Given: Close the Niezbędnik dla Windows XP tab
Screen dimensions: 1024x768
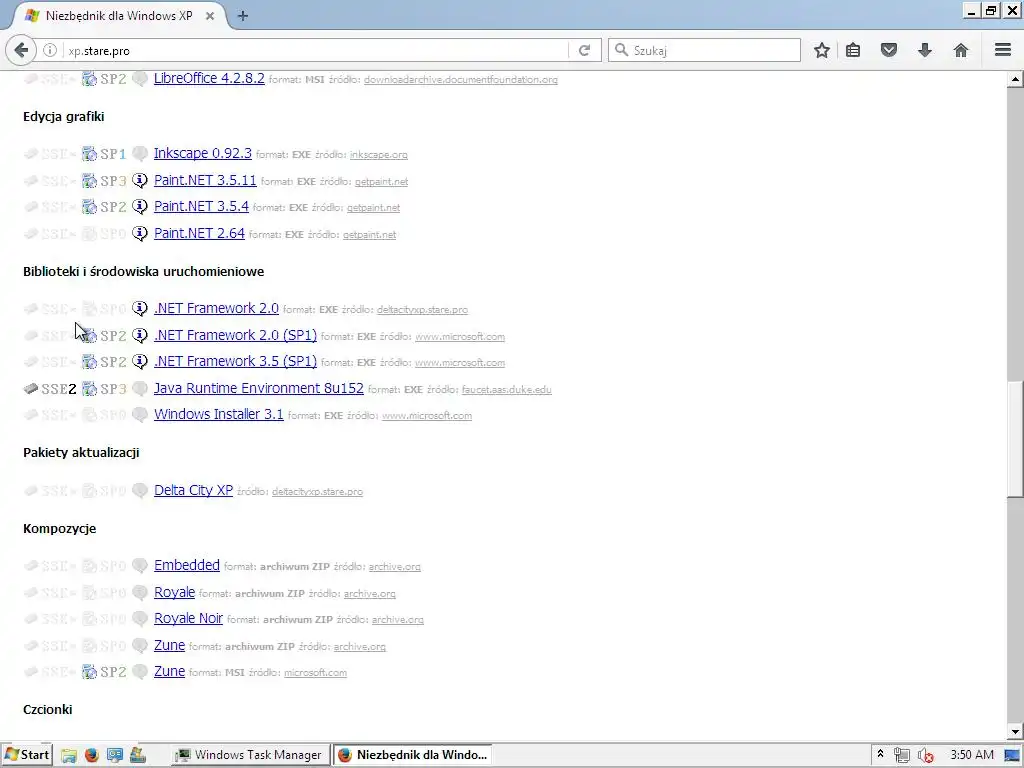Looking at the screenshot, I should click(210, 16).
